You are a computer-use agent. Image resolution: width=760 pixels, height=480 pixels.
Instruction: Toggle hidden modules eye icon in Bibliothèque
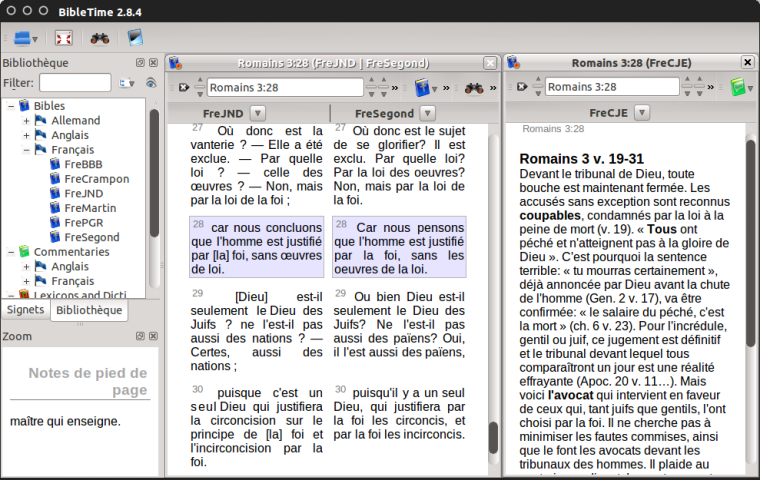point(151,83)
